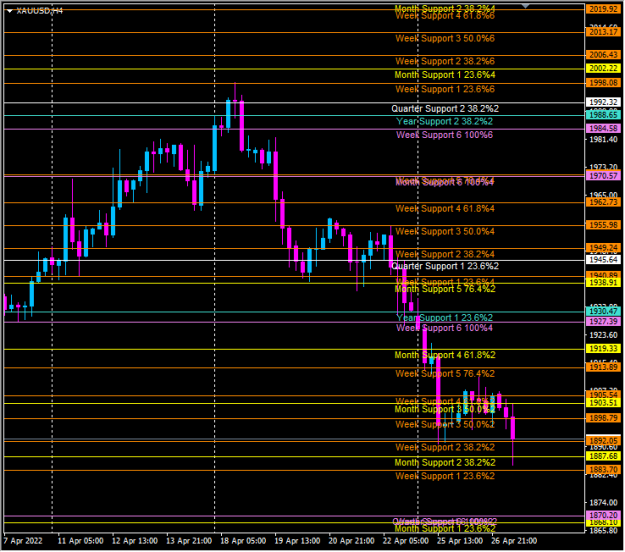Click the yellow 1887.68 price tag

(x=603, y=456)
